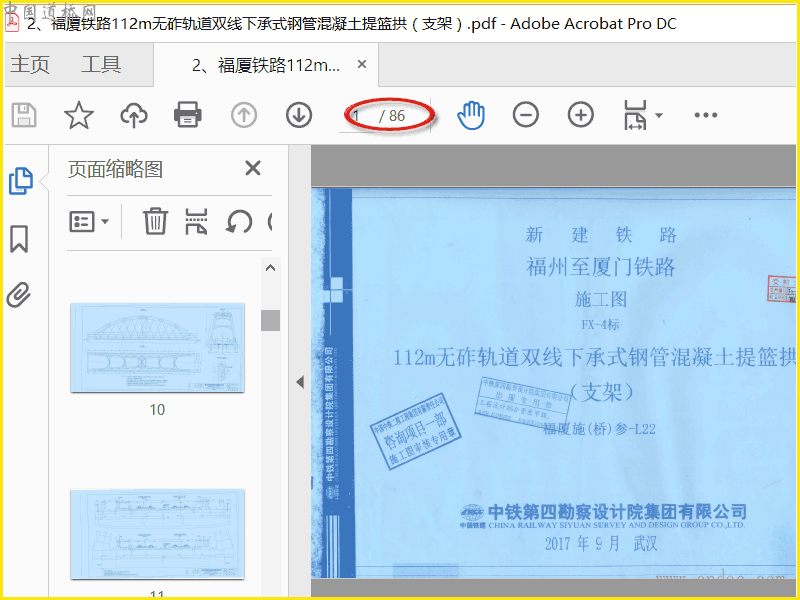Viewport: 800px width, 600px height.
Task: Click the insert pages icon in the thumbnail panel
Action: pos(196,221)
